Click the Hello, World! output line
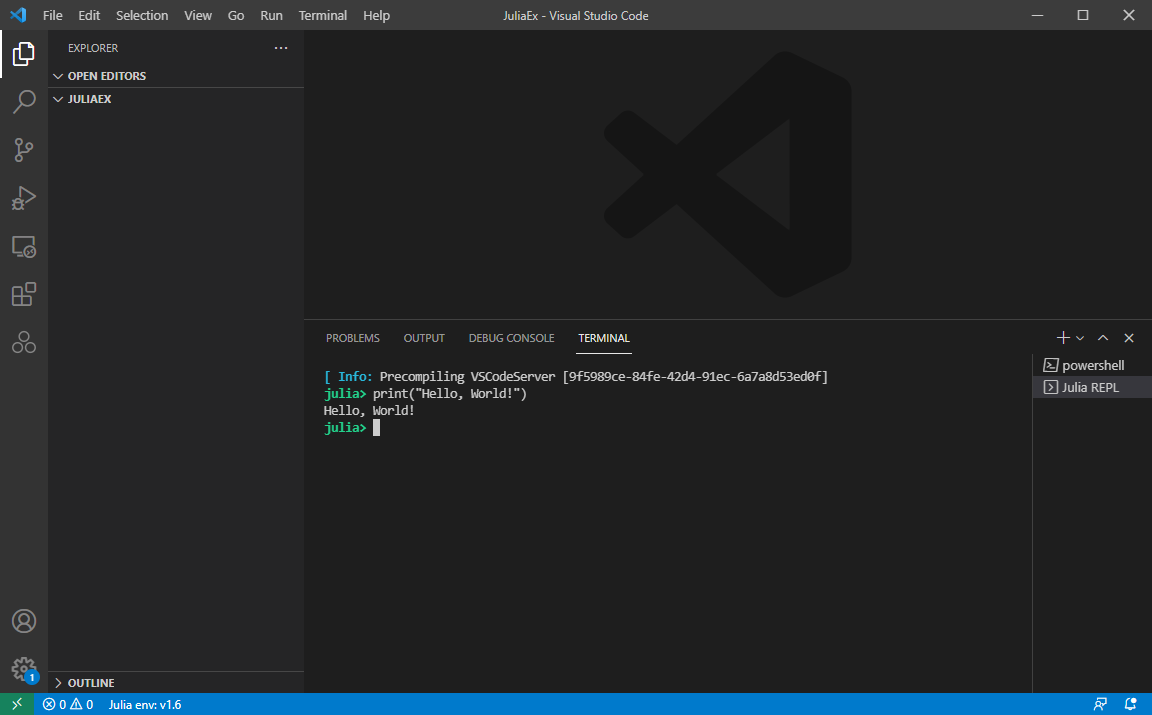This screenshot has height=715, width=1152. (x=370, y=411)
